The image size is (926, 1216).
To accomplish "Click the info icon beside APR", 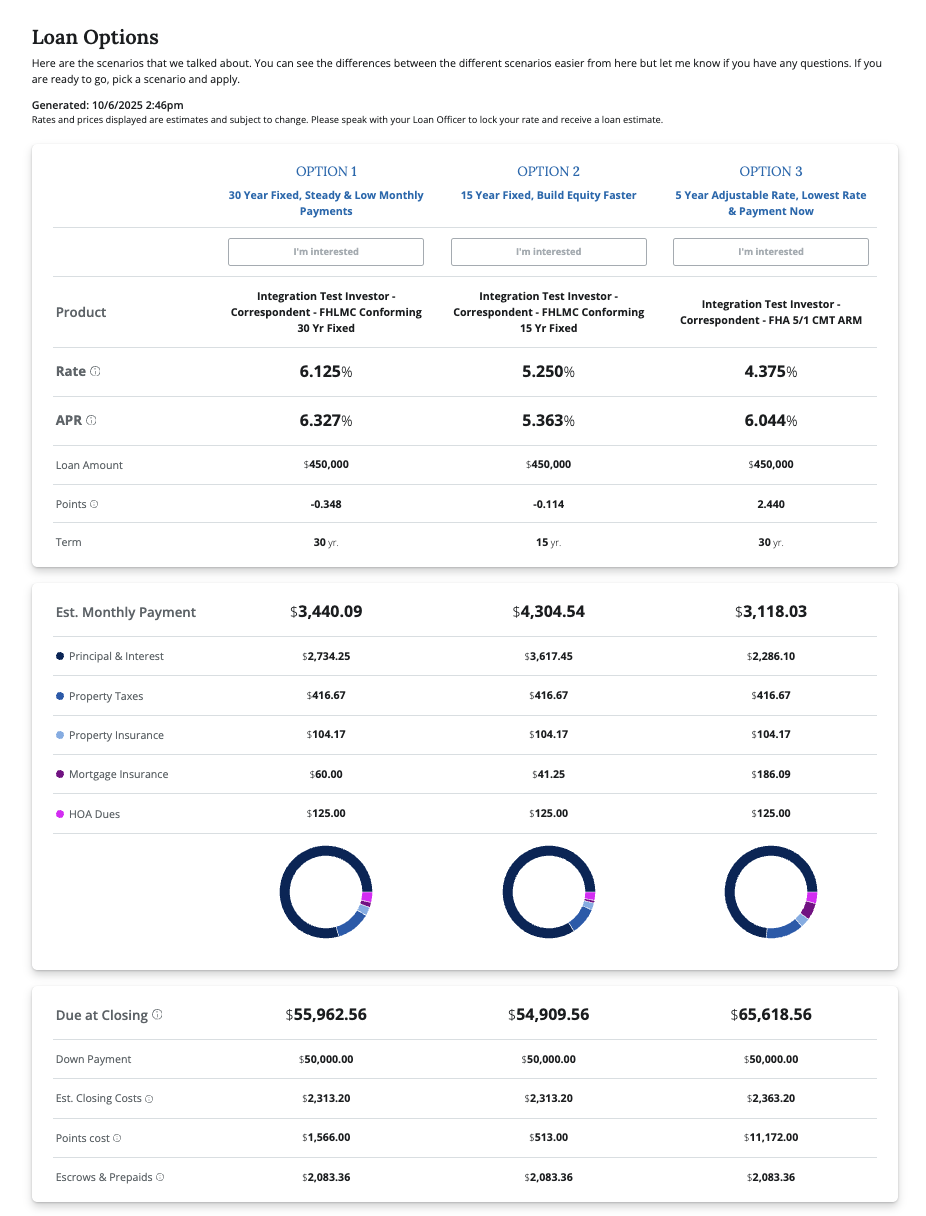I will pos(91,421).
